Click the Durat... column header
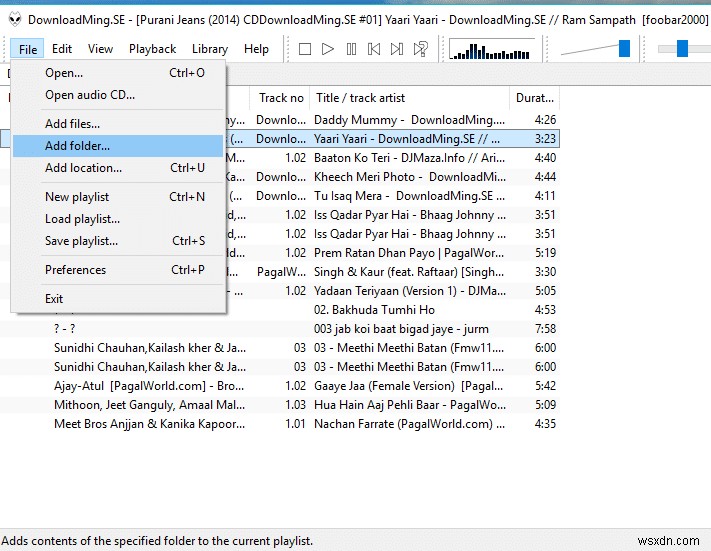The height and width of the screenshot is (551, 711). click(x=535, y=98)
